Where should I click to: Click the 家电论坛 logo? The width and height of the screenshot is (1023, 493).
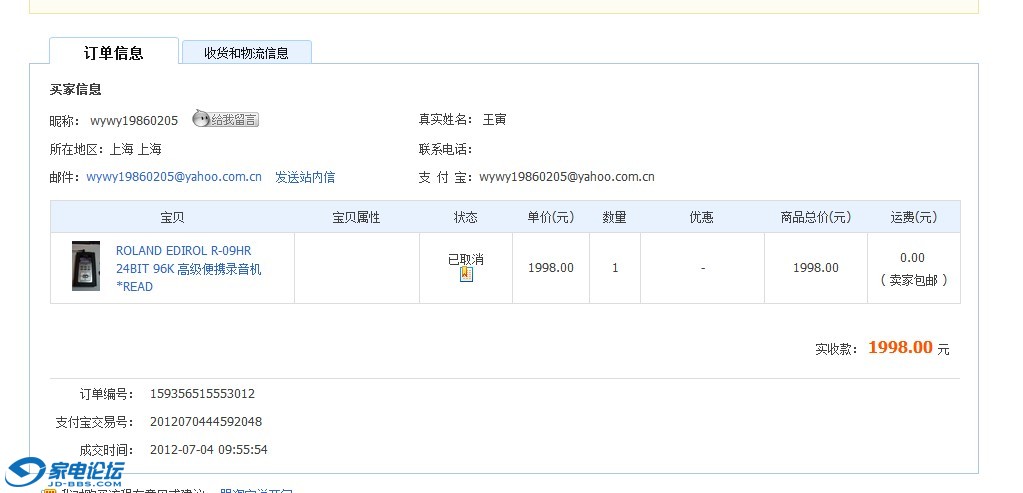[x=65, y=472]
